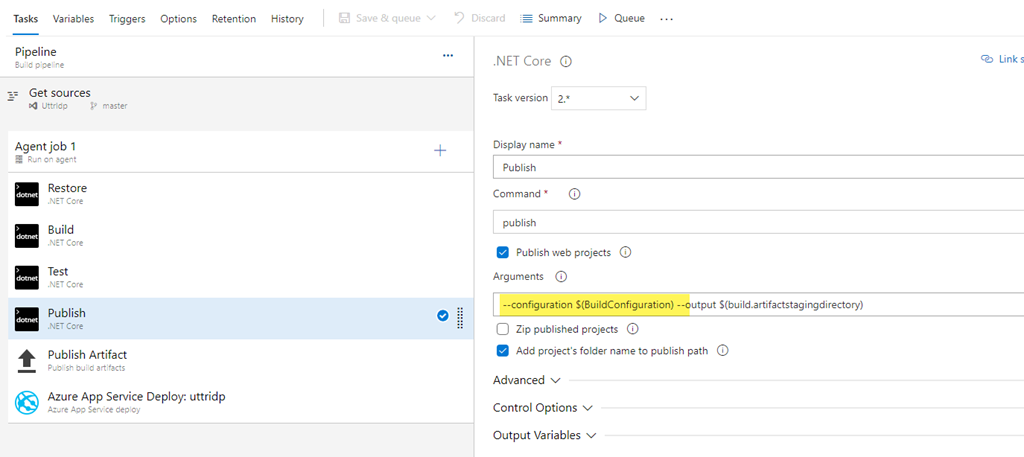Enable Zip published projects checkbox
Screen dimensions: 1024x457
(503, 329)
